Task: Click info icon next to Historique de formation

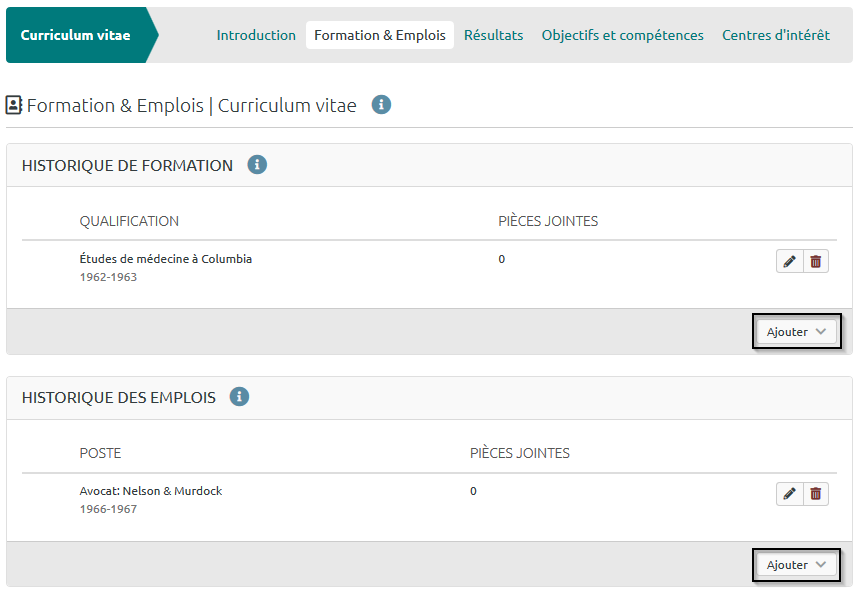Action: click(x=257, y=165)
